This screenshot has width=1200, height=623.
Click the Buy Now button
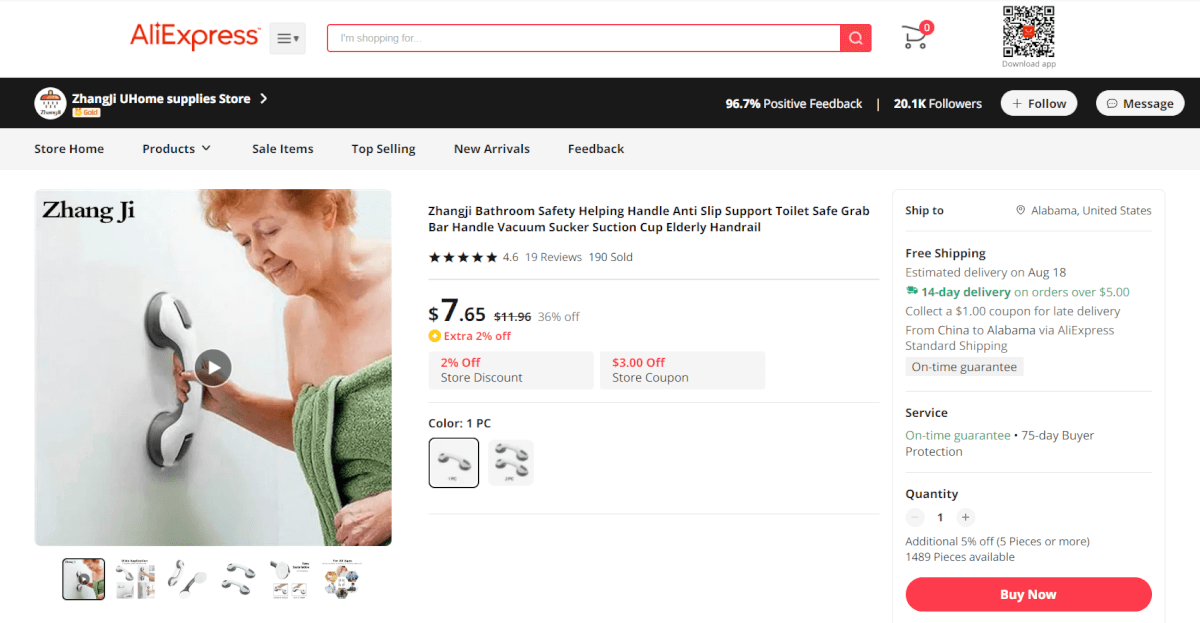coord(1028,594)
